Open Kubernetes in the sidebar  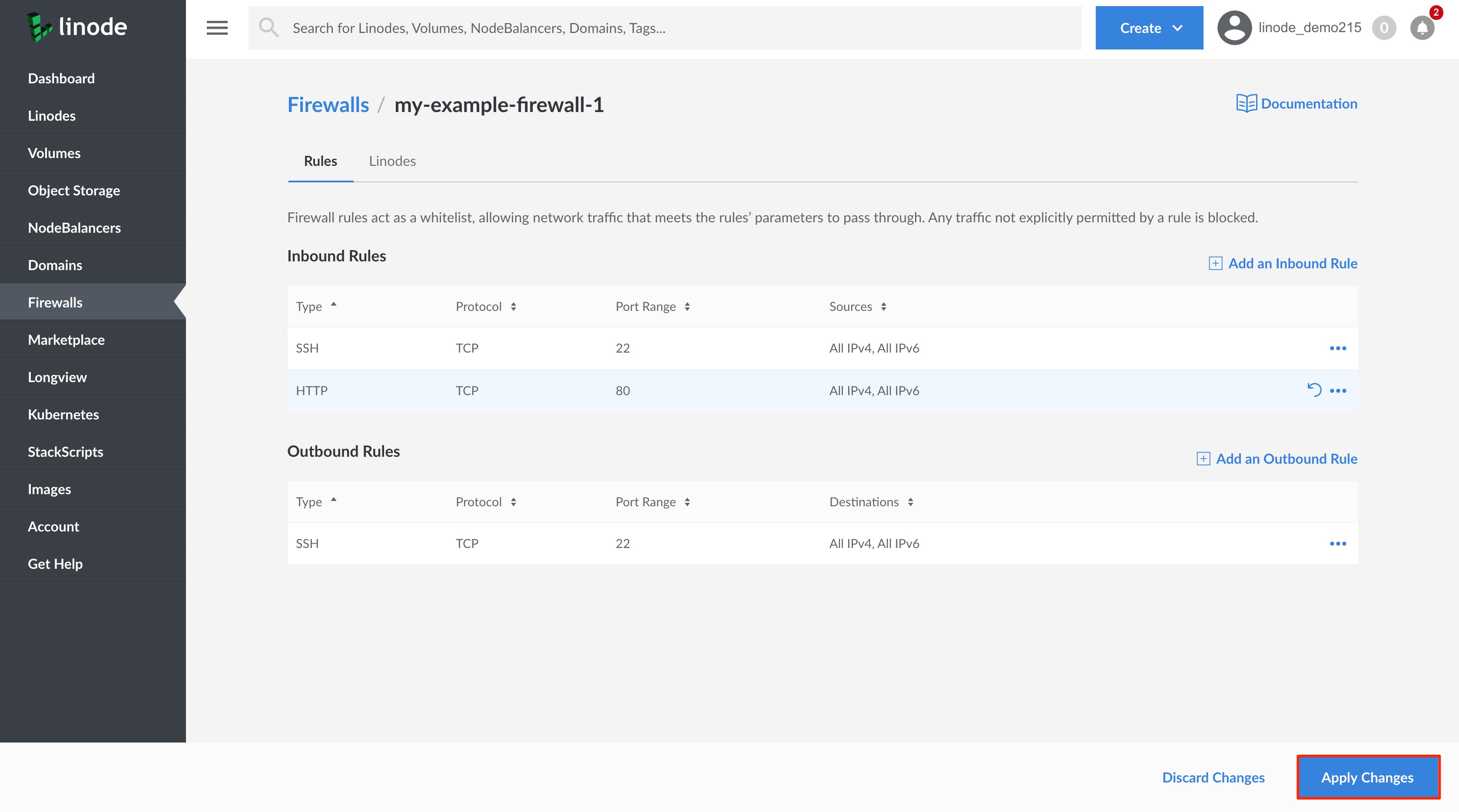tap(63, 414)
